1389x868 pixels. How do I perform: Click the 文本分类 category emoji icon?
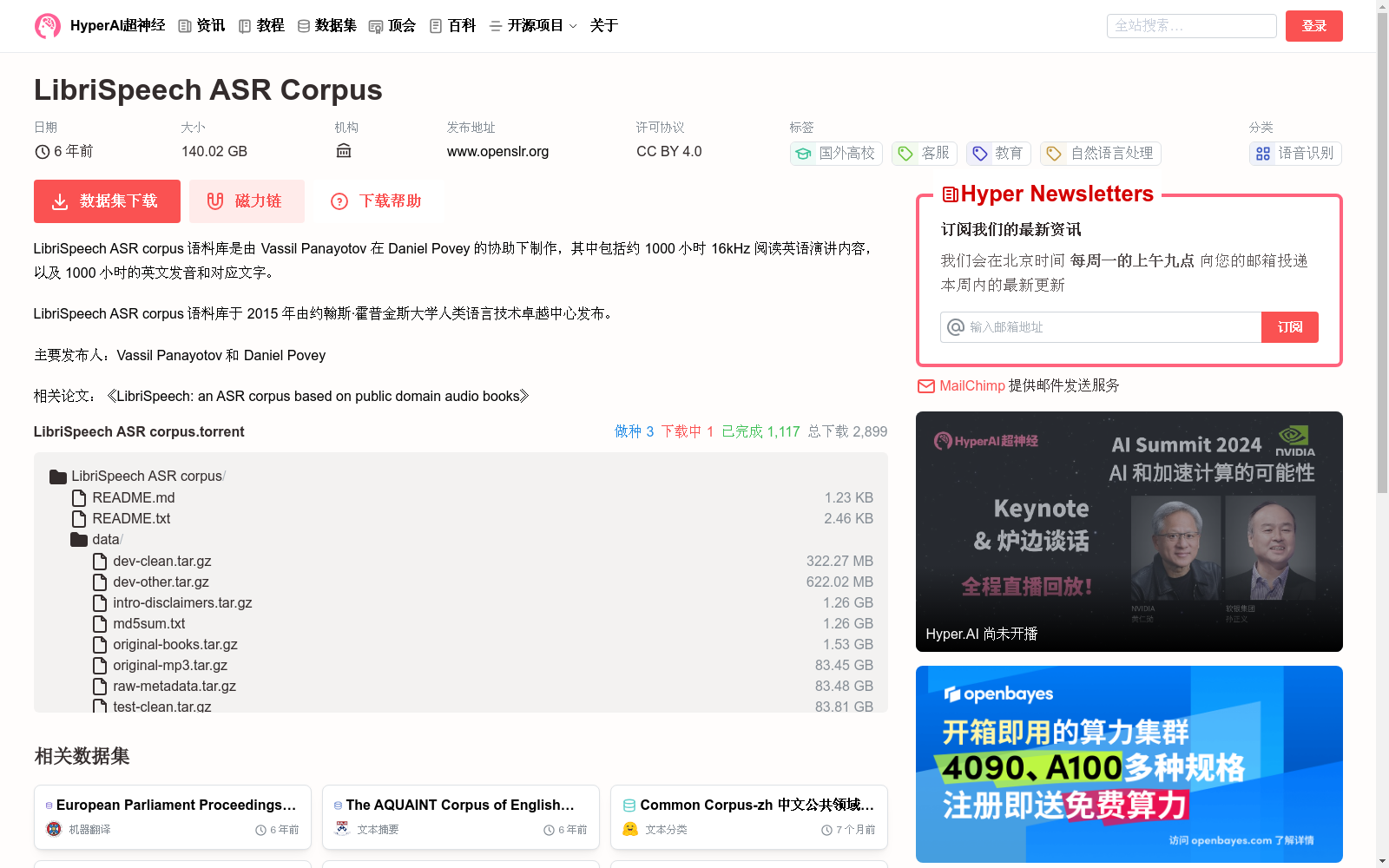[630, 829]
